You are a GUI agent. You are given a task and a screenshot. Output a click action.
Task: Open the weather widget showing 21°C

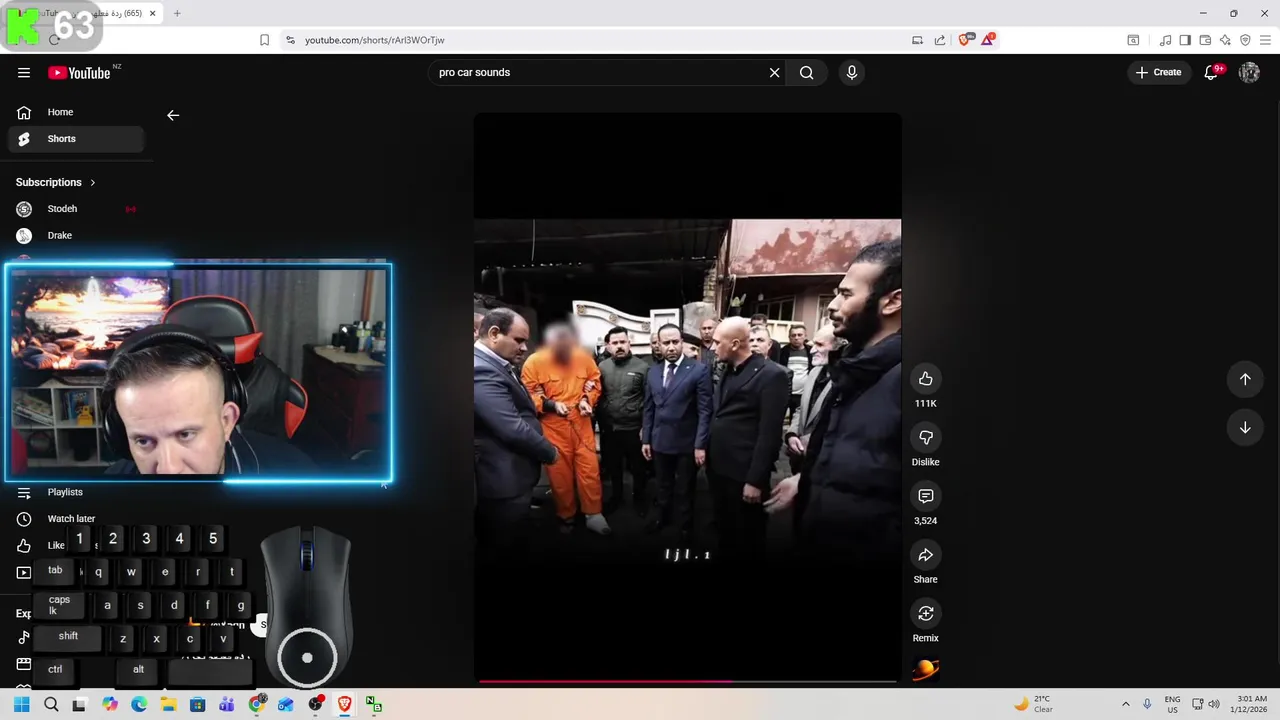pos(1033,704)
